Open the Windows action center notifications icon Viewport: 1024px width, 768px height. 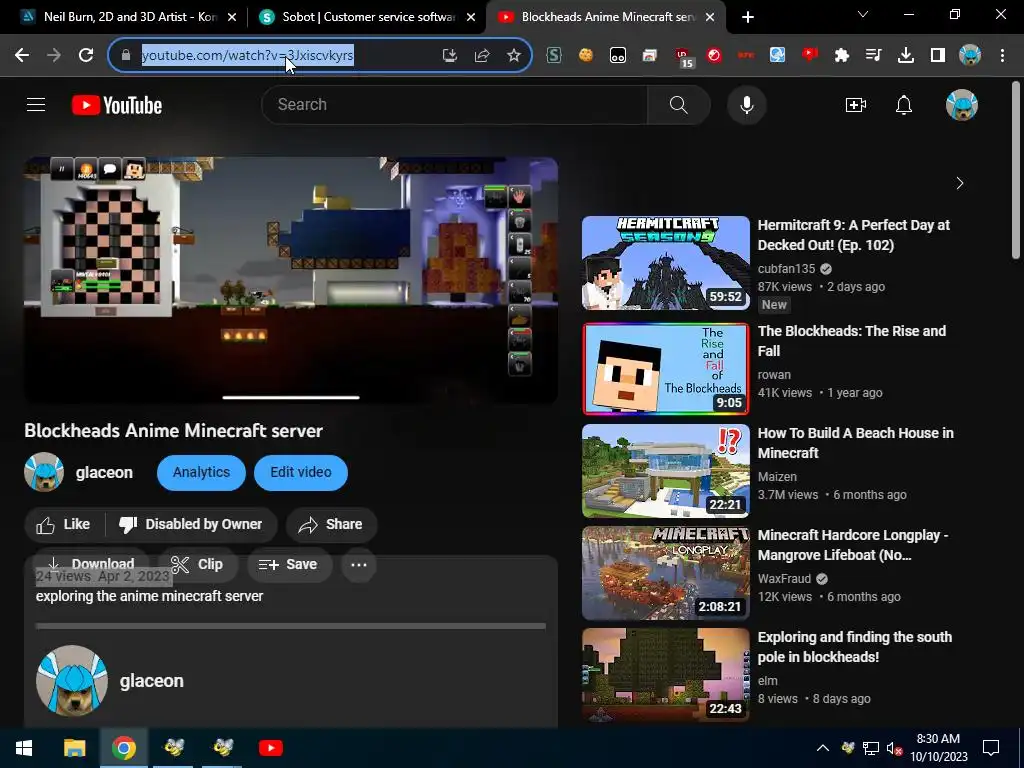click(991, 748)
